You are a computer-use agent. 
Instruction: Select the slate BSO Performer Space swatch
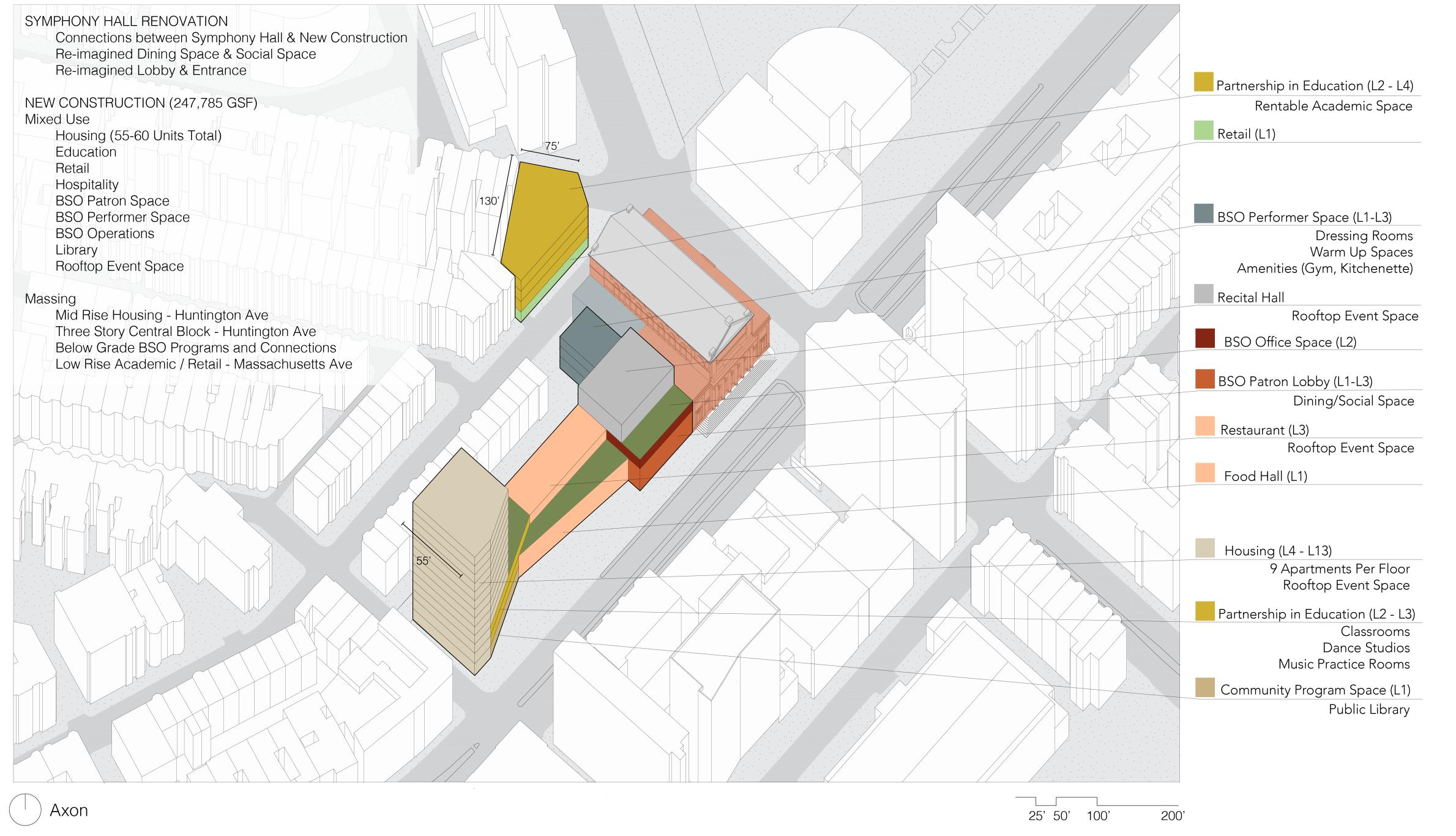pyautogui.click(x=1204, y=214)
